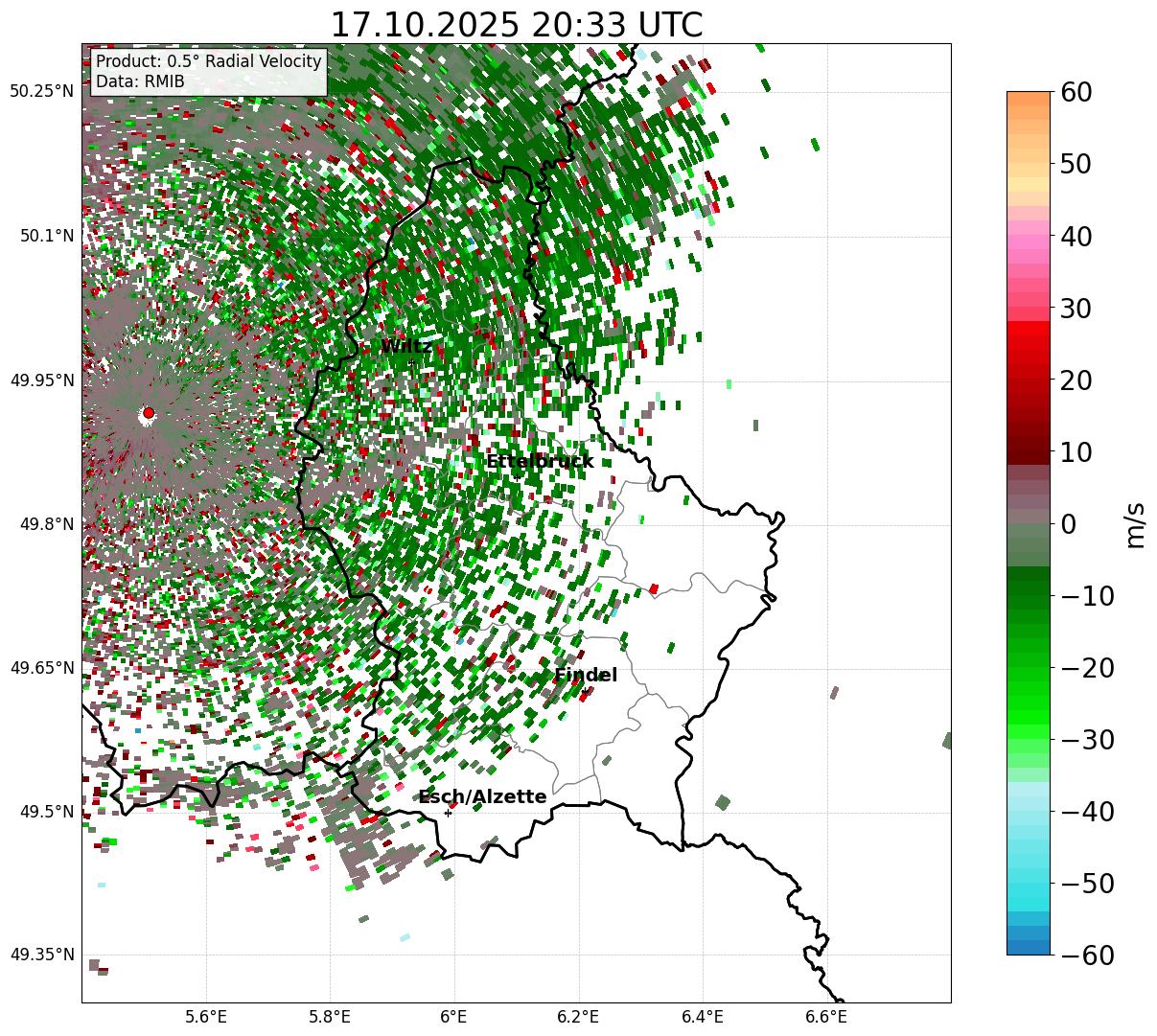Click the 49.65°N latitude tick label

[x=41, y=668]
